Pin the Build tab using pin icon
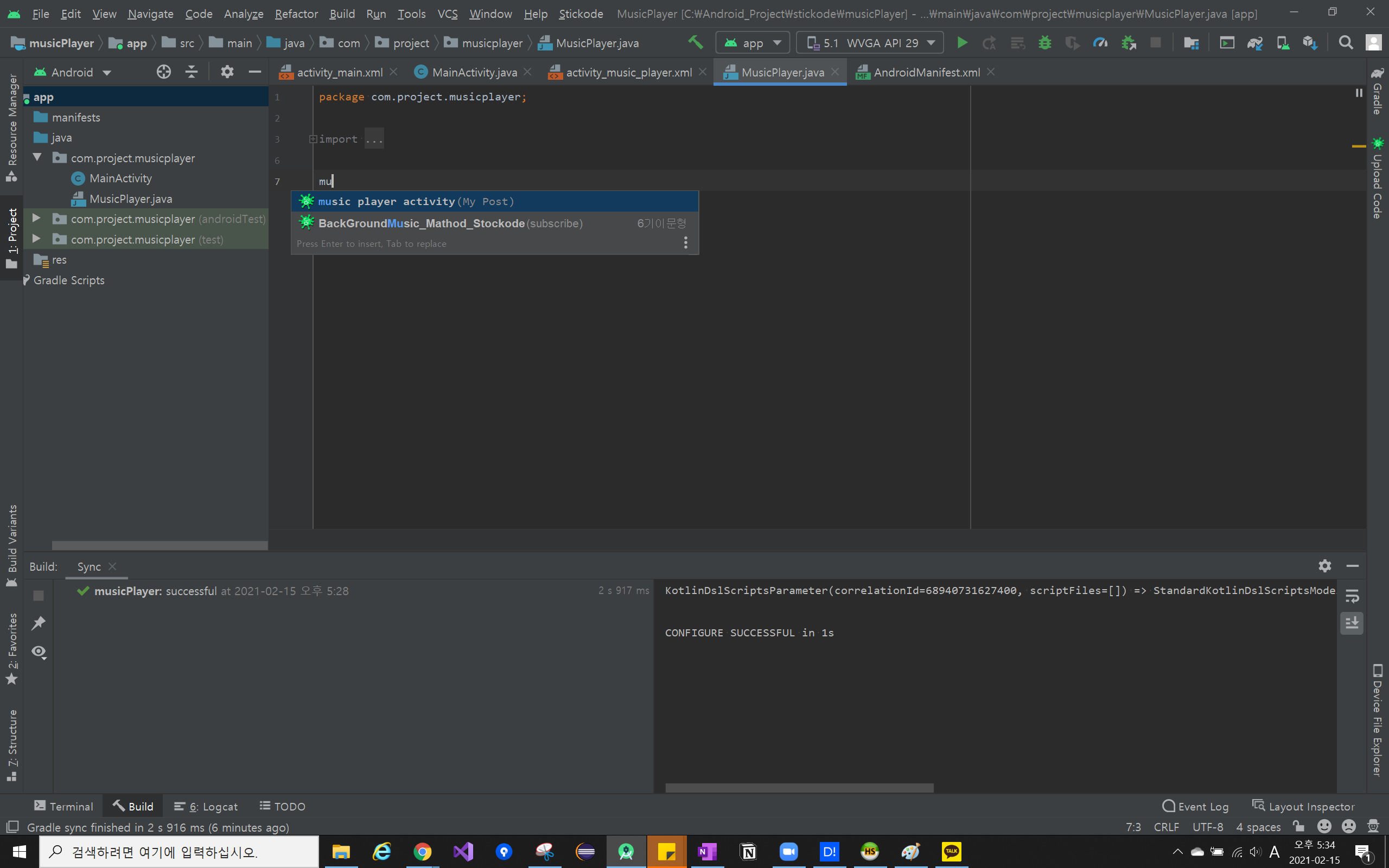This screenshot has width=1389, height=868. coord(39,623)
